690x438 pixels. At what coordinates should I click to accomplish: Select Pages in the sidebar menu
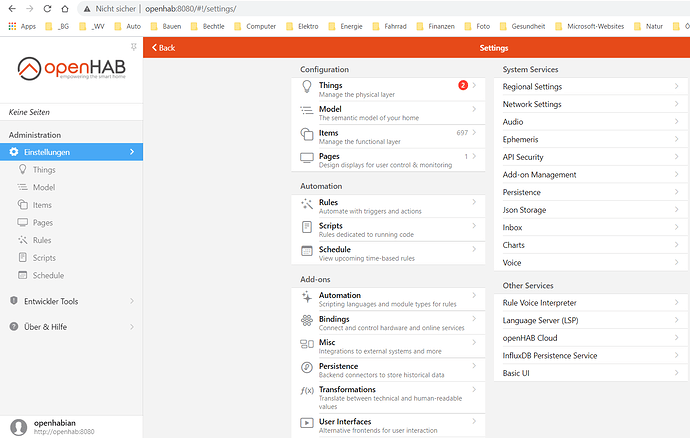[71, 222]
